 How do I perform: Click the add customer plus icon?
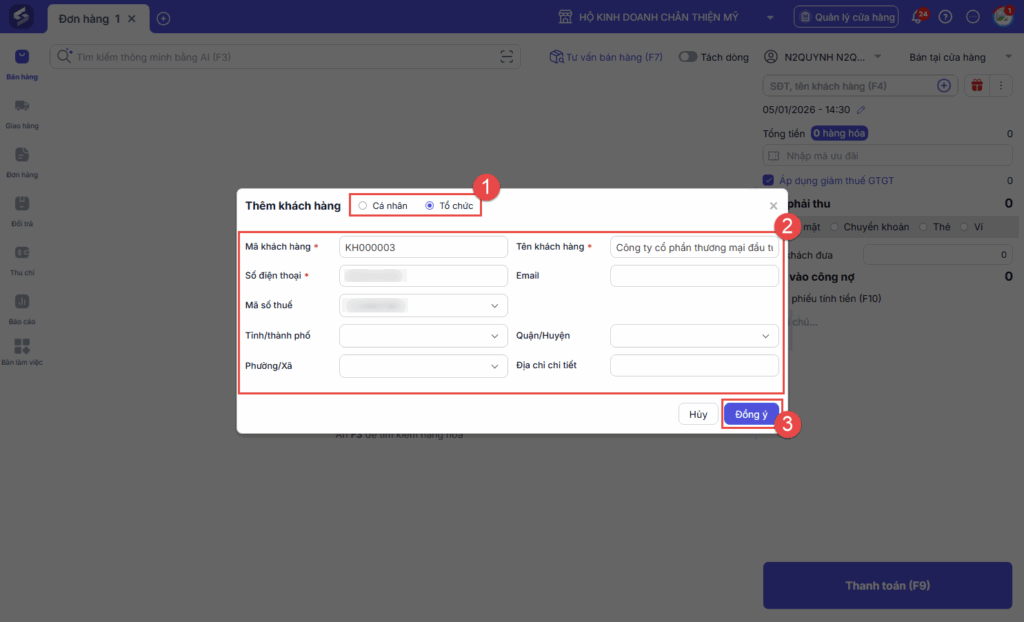pyautogui.click(x=944, y=86)
